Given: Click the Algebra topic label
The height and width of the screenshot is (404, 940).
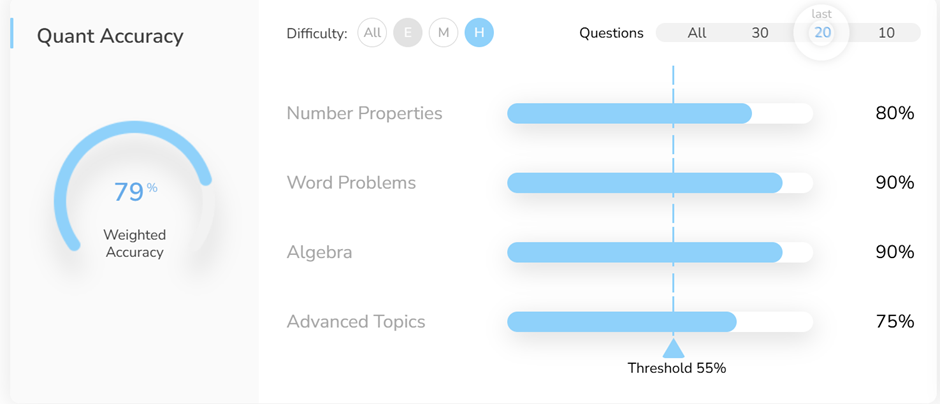Looking at the screenshot, I should click(319, 252).
